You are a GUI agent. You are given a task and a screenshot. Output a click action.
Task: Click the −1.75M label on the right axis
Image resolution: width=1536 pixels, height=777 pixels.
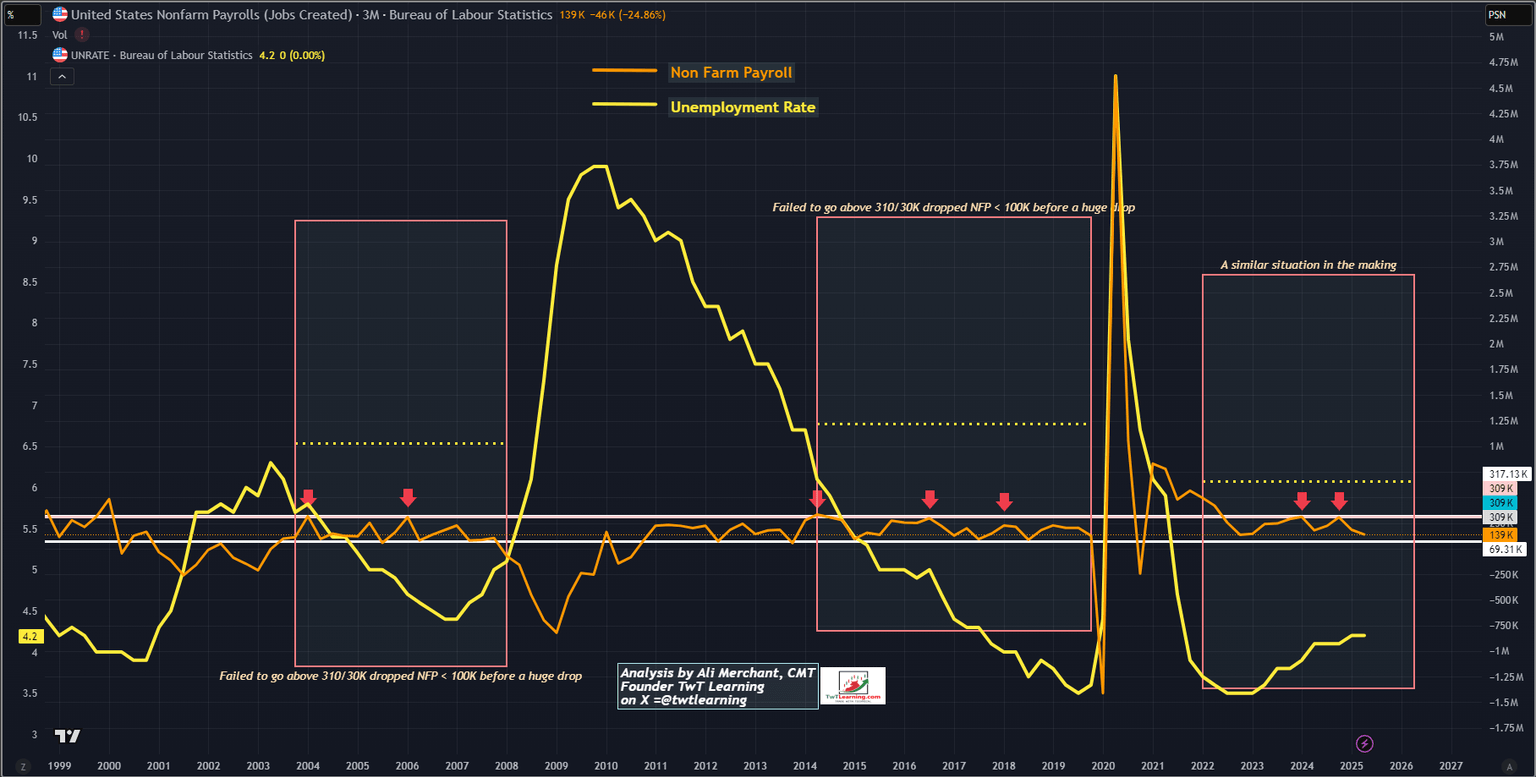pos(1505,728)
